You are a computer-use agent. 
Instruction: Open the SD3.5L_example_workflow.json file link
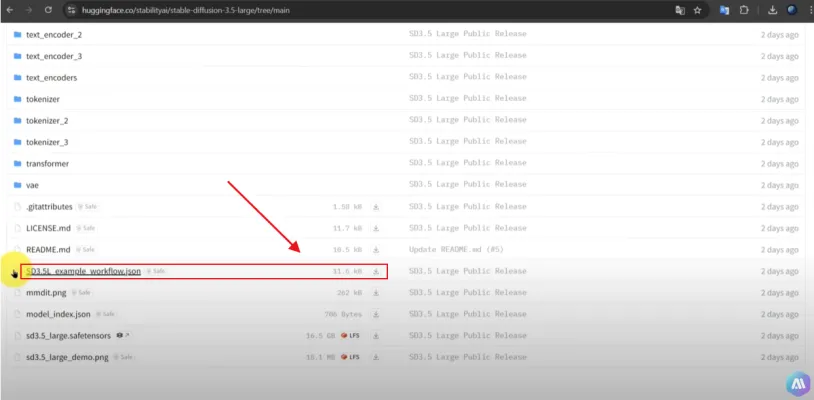click(83, 271)
